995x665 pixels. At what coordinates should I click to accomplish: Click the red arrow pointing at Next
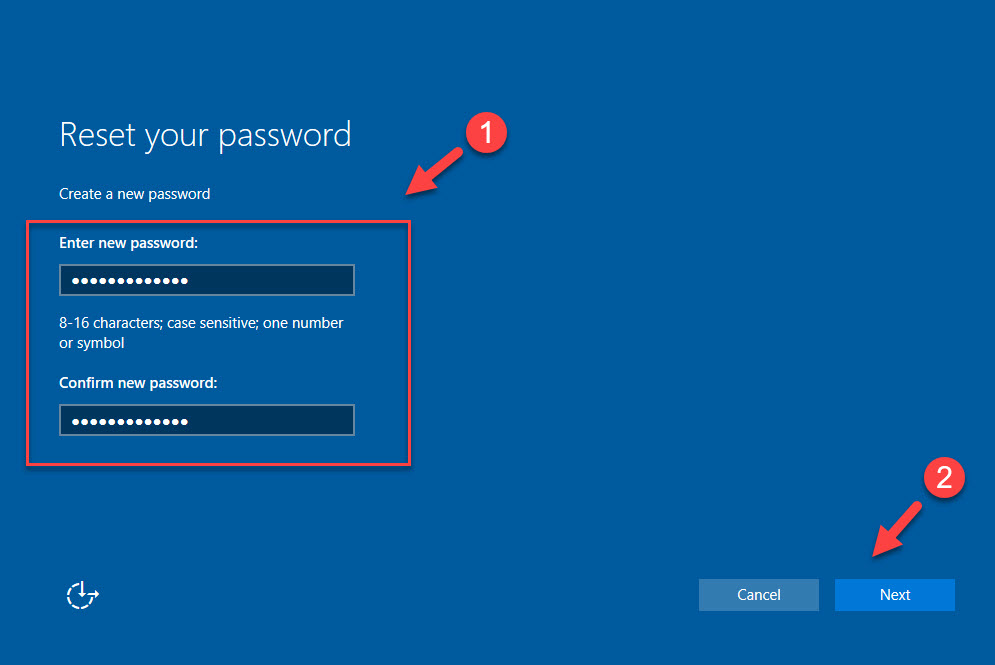pos(897,529)
